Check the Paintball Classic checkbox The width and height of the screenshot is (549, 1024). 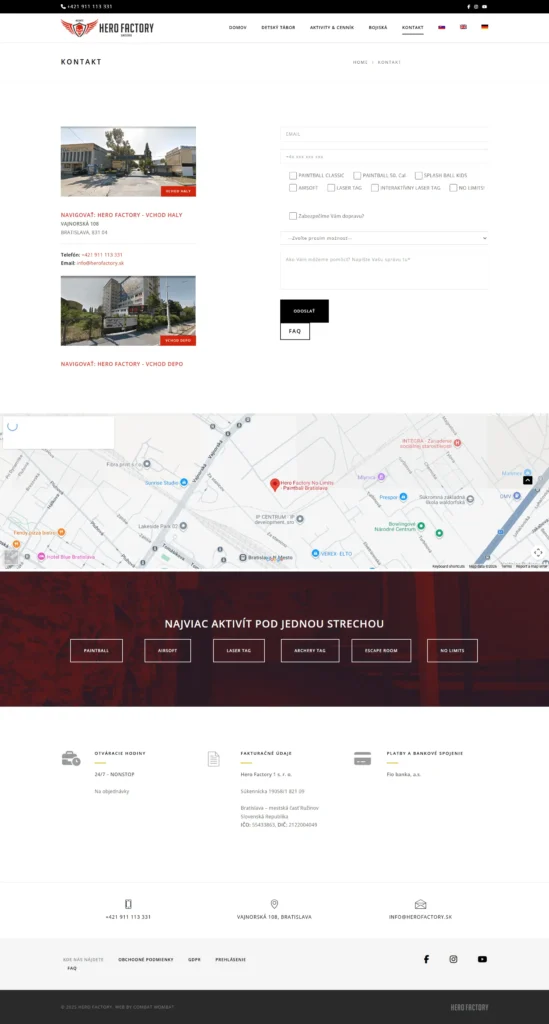click(293, 176)
